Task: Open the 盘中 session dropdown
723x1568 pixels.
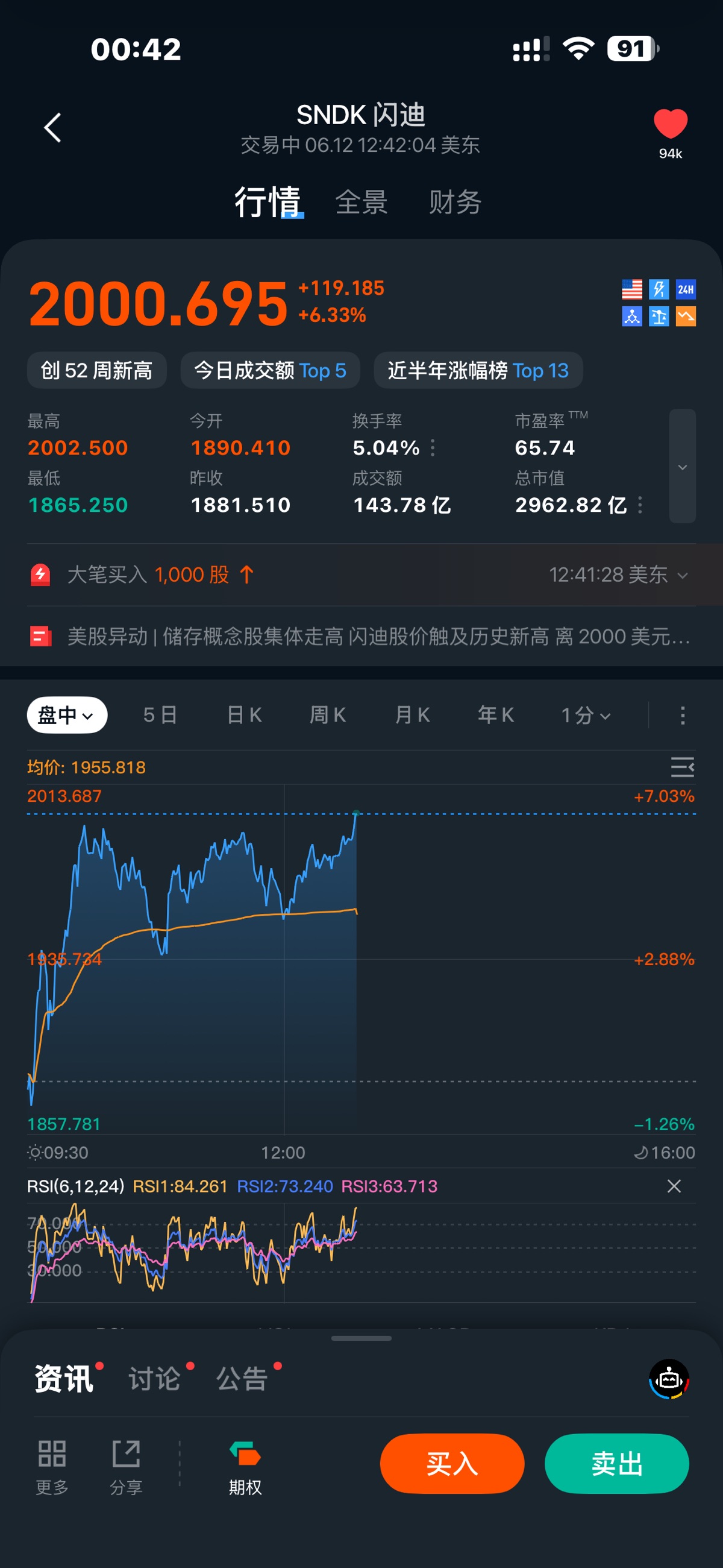Action: click(67, 715)
